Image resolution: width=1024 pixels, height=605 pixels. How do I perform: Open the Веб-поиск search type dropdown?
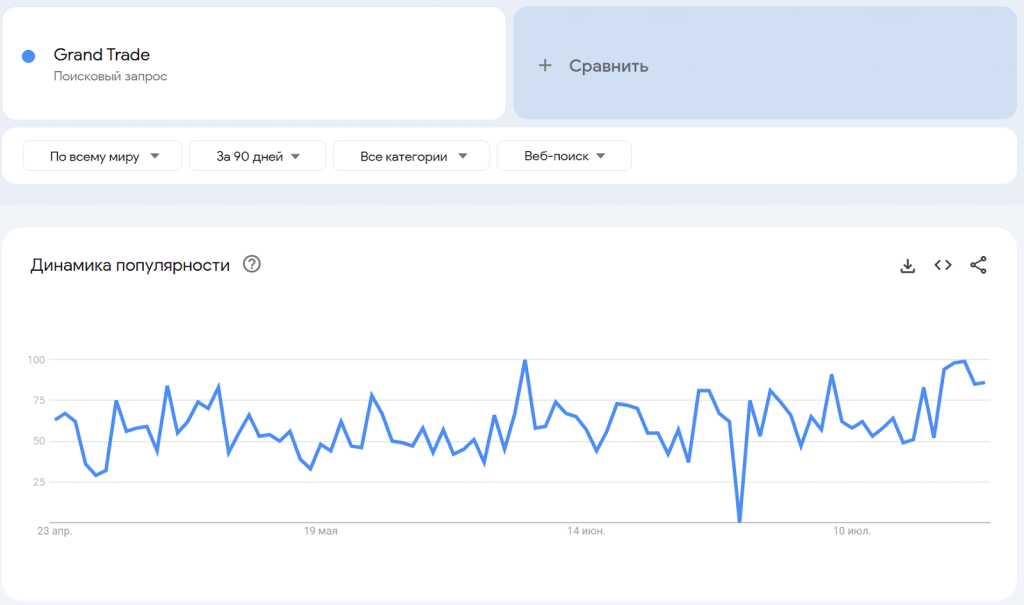point(564,156)
